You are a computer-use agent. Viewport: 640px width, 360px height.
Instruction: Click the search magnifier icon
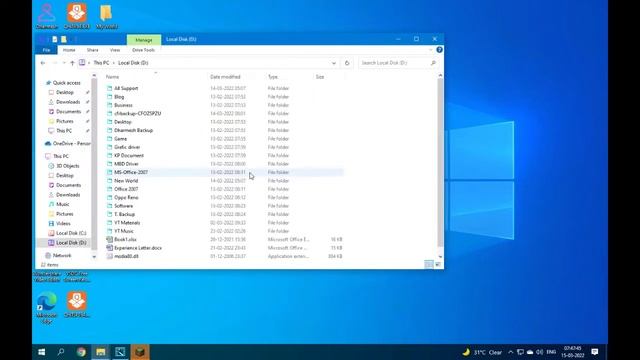[x=433, y=63]
